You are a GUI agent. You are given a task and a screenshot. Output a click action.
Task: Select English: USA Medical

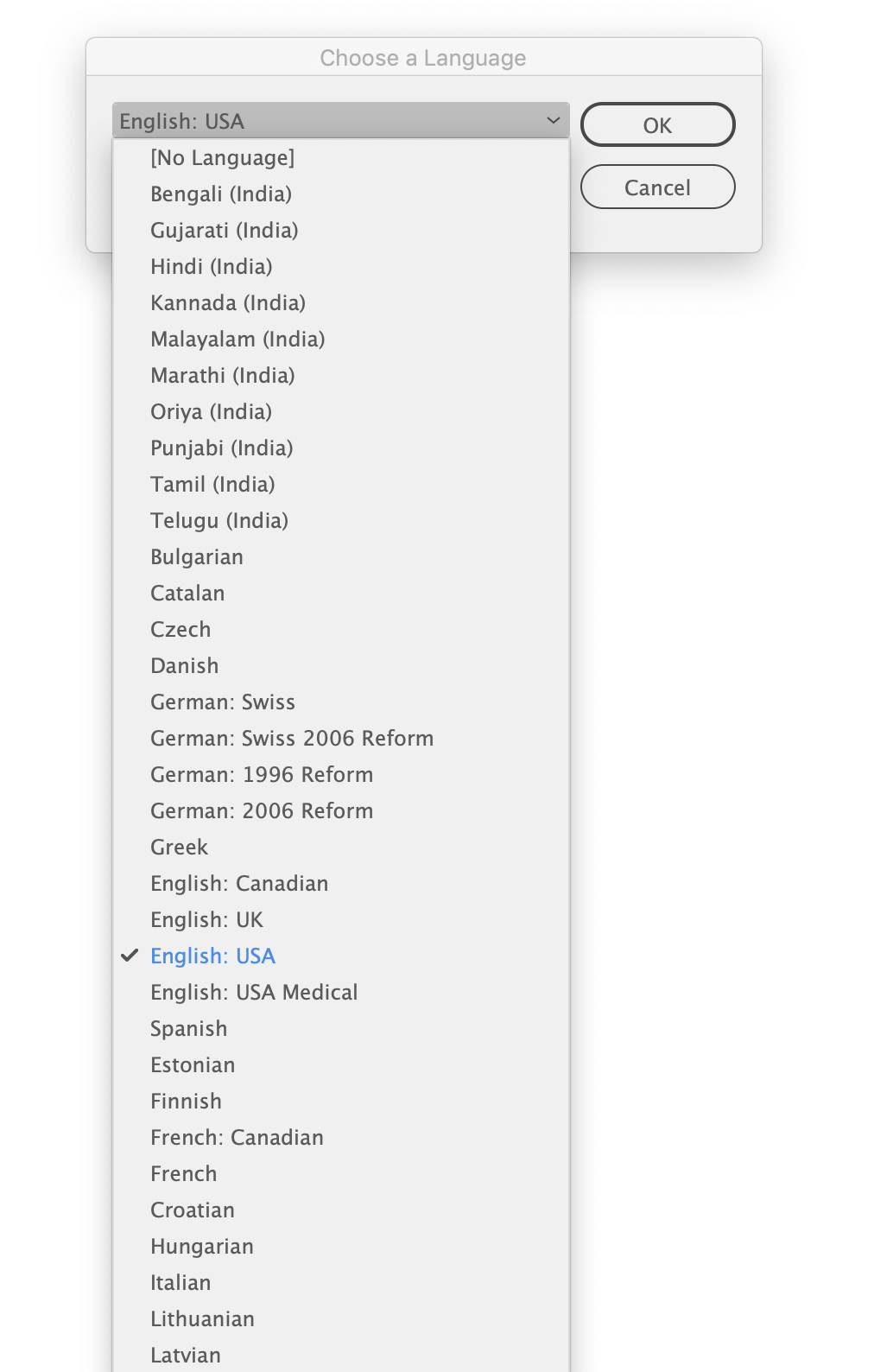(x=254, y=992)
